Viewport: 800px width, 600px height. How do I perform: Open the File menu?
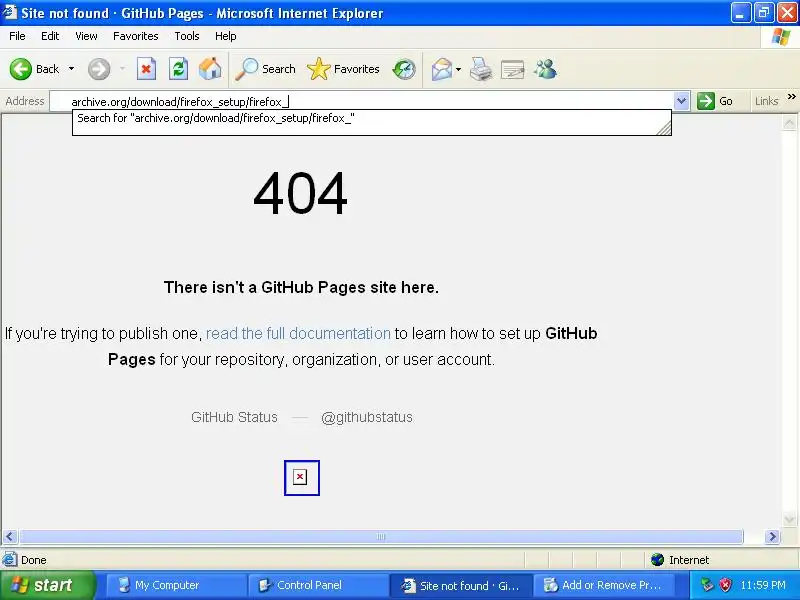pyautogui.click(x=17, y=36)
